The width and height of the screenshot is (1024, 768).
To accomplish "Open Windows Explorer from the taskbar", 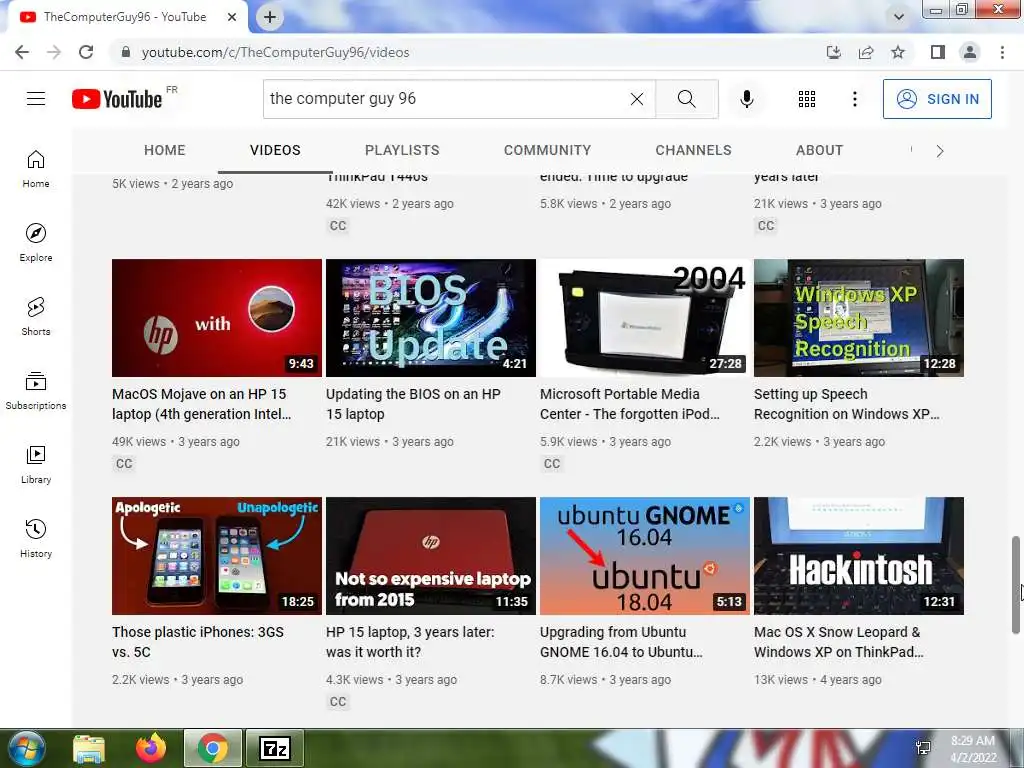I will pos(89,748).
